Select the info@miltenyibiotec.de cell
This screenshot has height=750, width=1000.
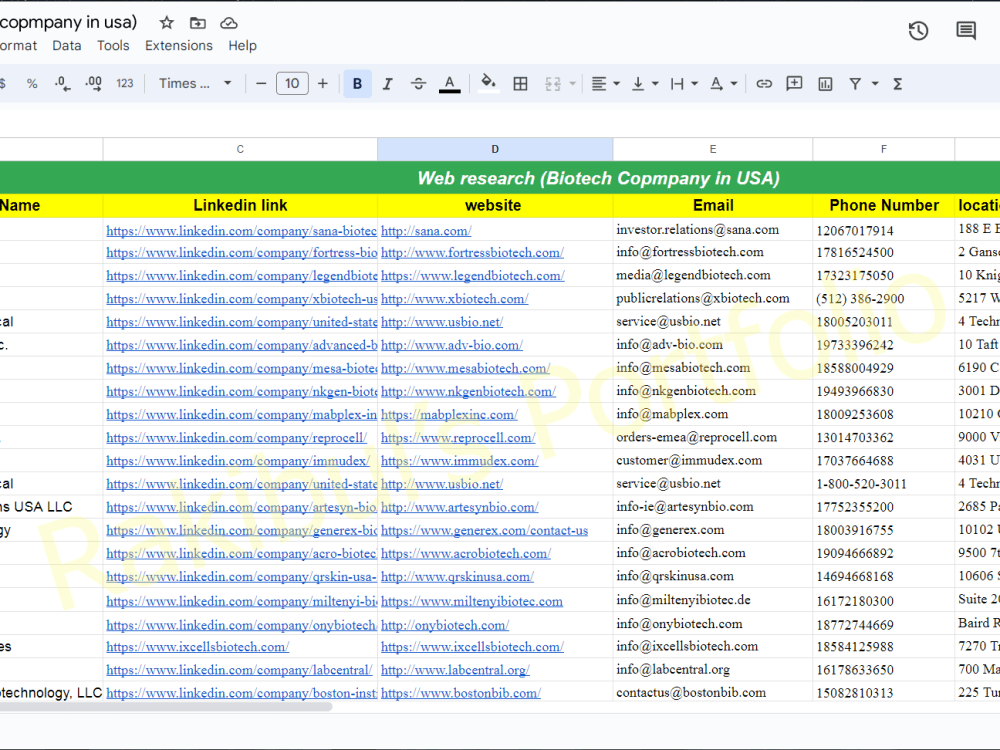pyautogui.click(x=713, y=600)
